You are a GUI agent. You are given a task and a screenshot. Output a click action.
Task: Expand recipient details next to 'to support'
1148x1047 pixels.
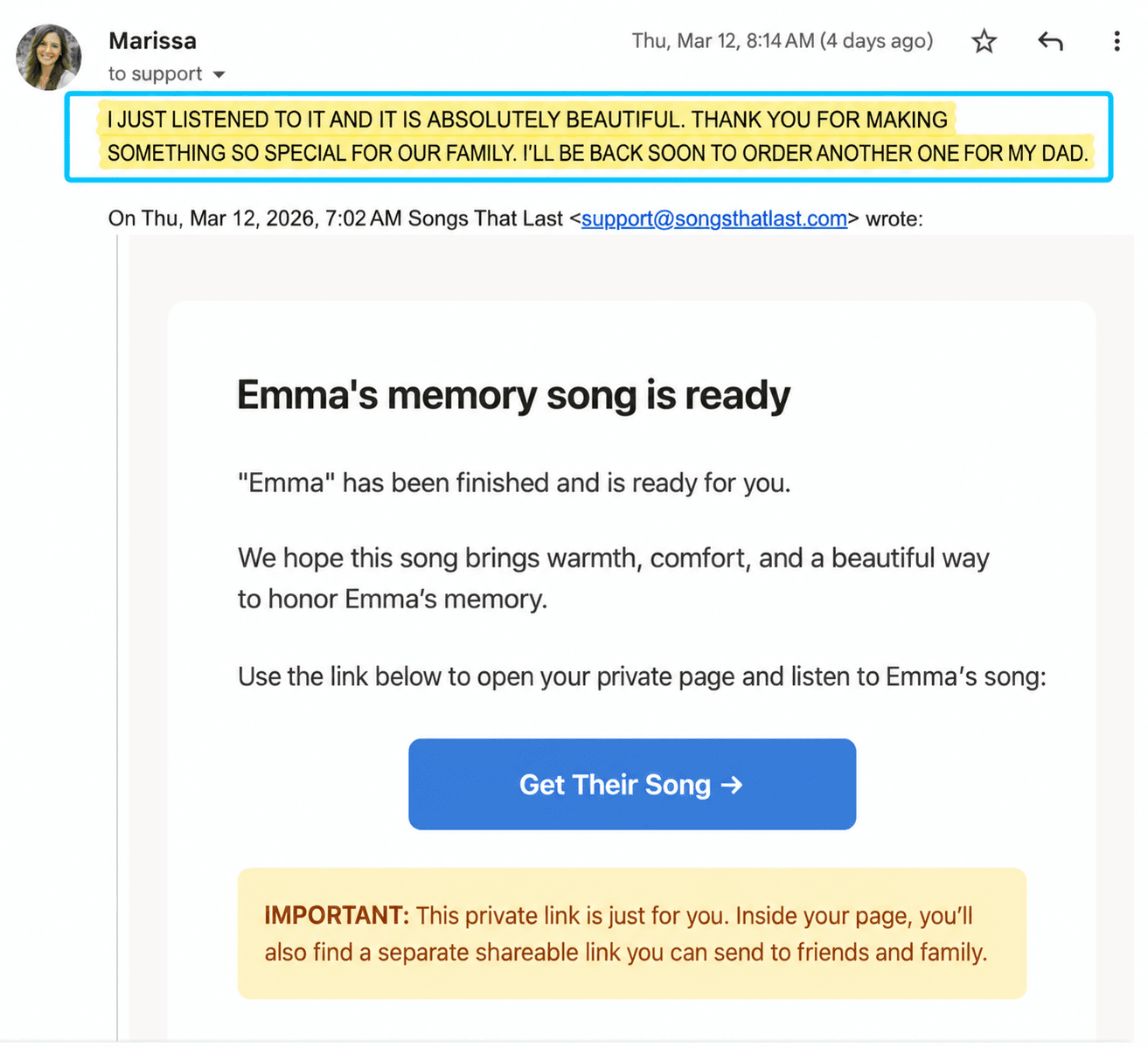(219, 74)
